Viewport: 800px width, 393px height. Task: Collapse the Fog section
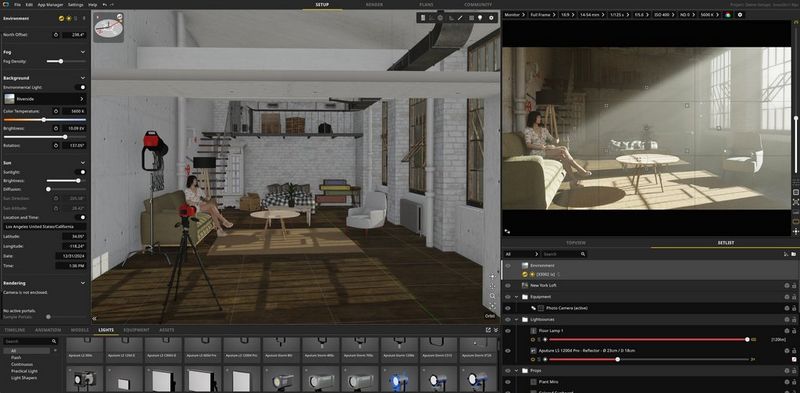tap(83, 52)
